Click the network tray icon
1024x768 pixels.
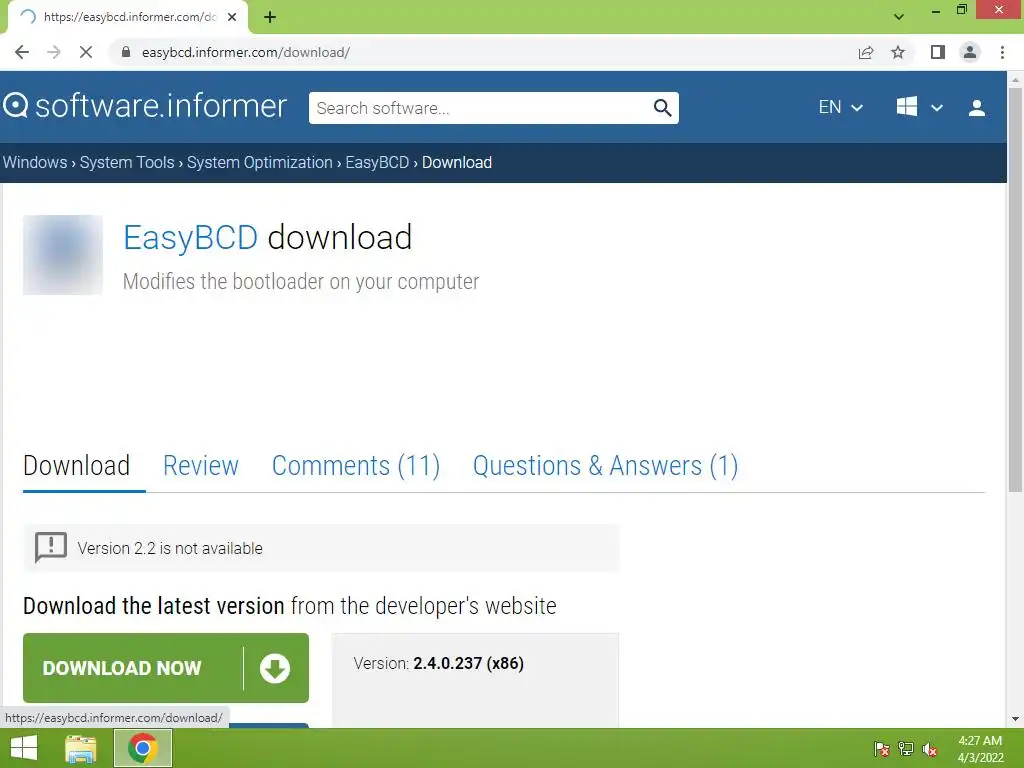(x=906, y=749)
